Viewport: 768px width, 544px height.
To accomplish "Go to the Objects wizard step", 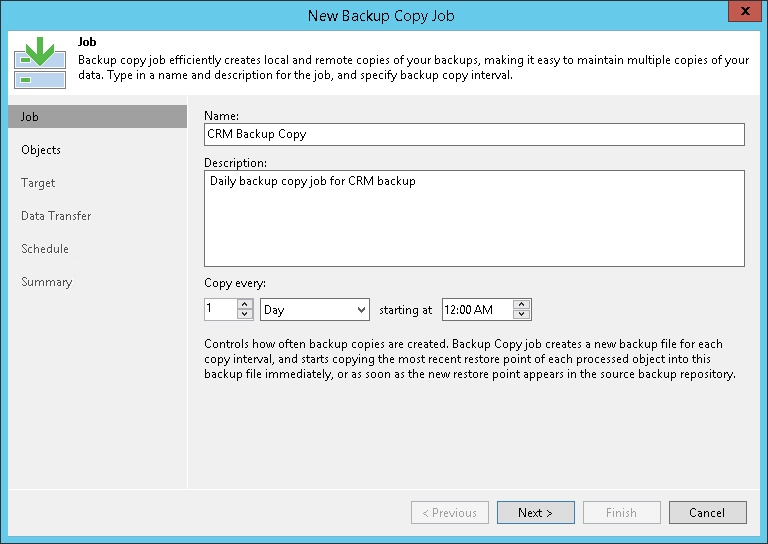I will [41, 150].
